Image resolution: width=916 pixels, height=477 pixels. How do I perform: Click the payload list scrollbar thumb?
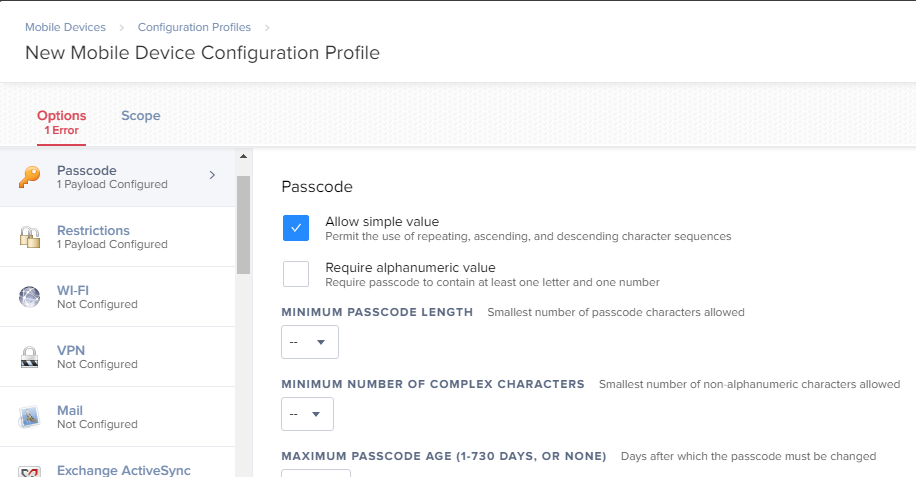click(x=244, y=225)
